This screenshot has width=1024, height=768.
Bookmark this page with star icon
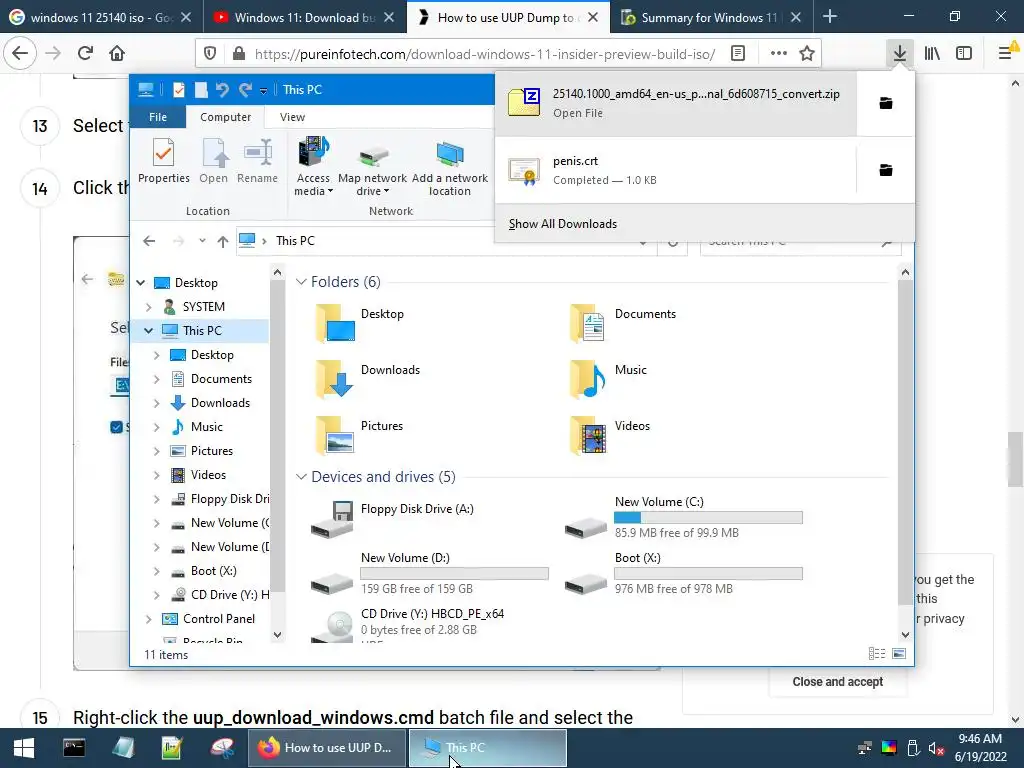[807, 54]
